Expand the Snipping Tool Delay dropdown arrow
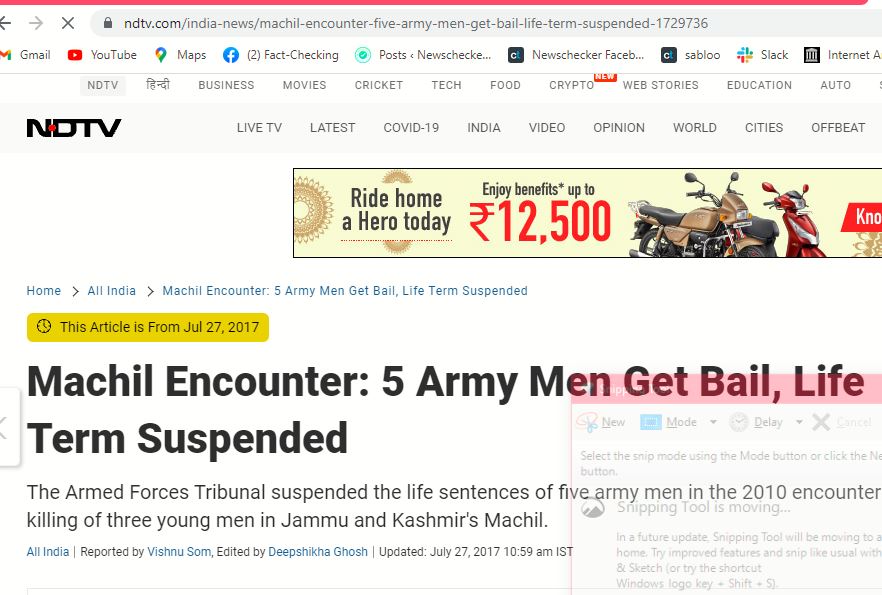This screenshot has width=882, height=595. (x=799, y=422)
